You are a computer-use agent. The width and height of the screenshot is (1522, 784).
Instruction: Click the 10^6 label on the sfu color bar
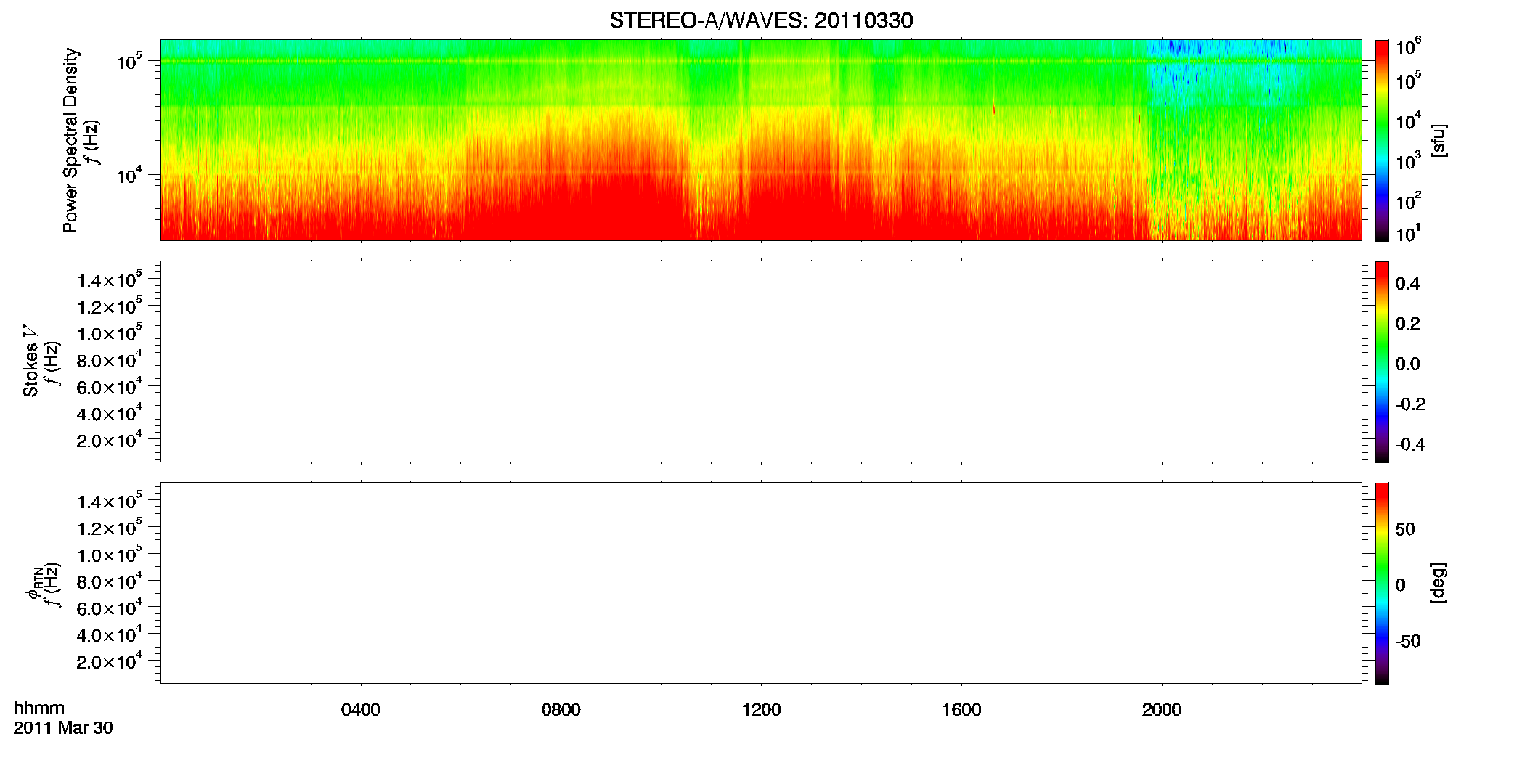click(x=1408, y=47)
